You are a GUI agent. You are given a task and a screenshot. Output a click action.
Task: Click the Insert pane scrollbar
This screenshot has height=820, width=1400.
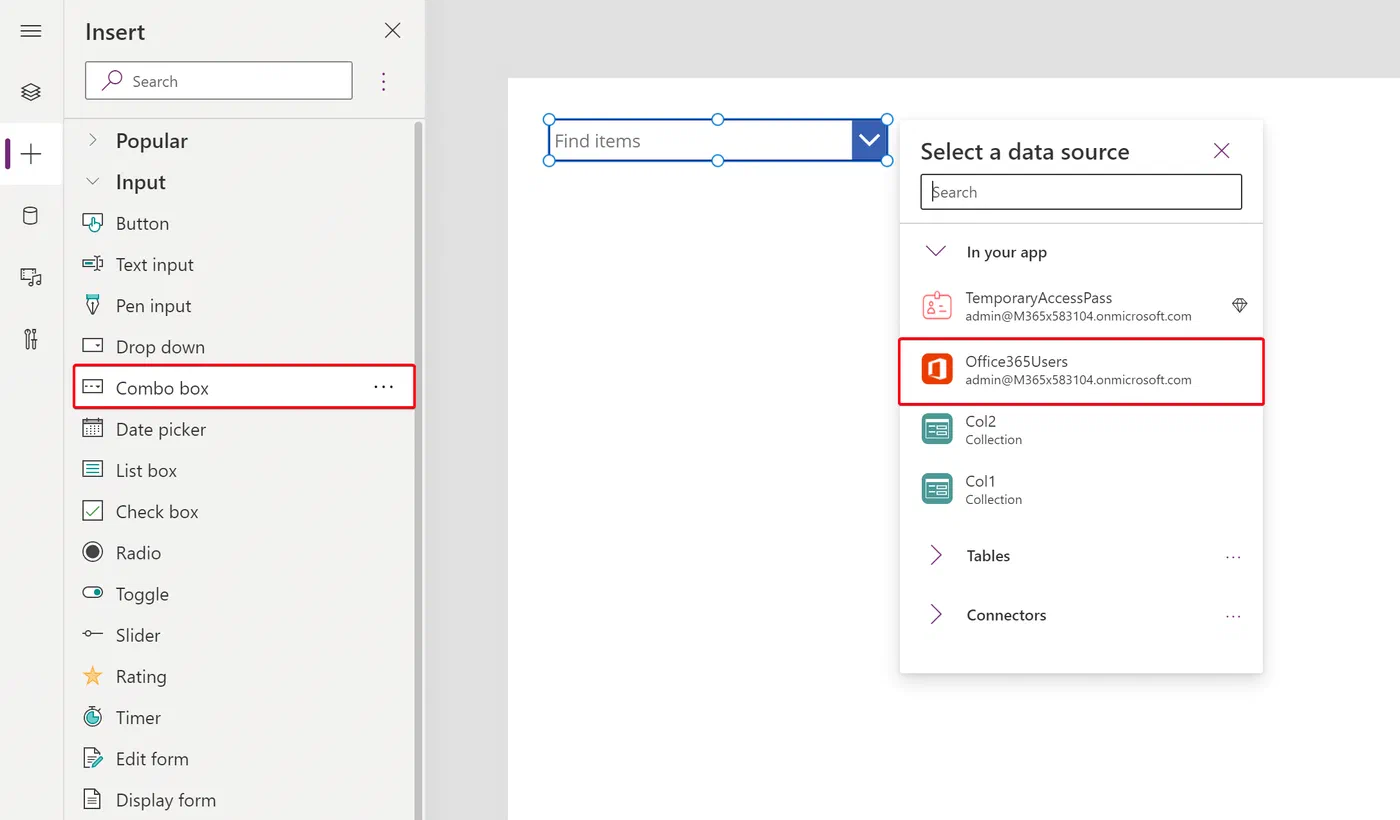pos(418,470)
